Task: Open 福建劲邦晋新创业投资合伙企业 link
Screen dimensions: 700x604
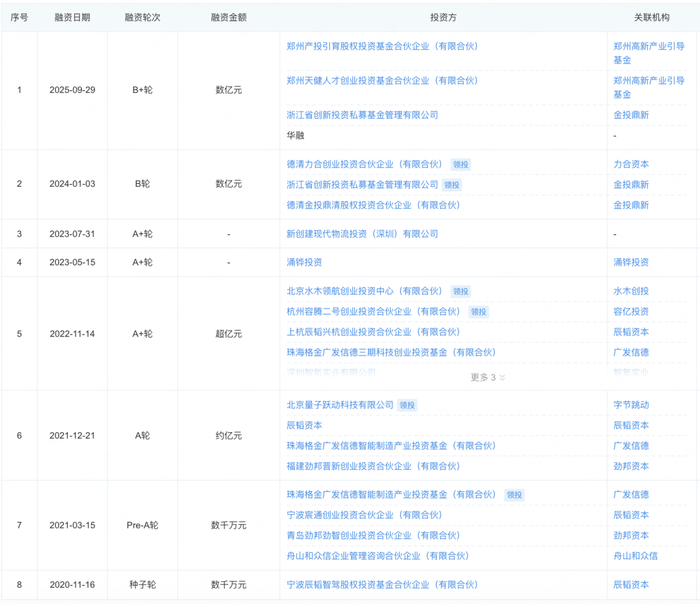Action: pyautogui.click(x=373, y=466)
